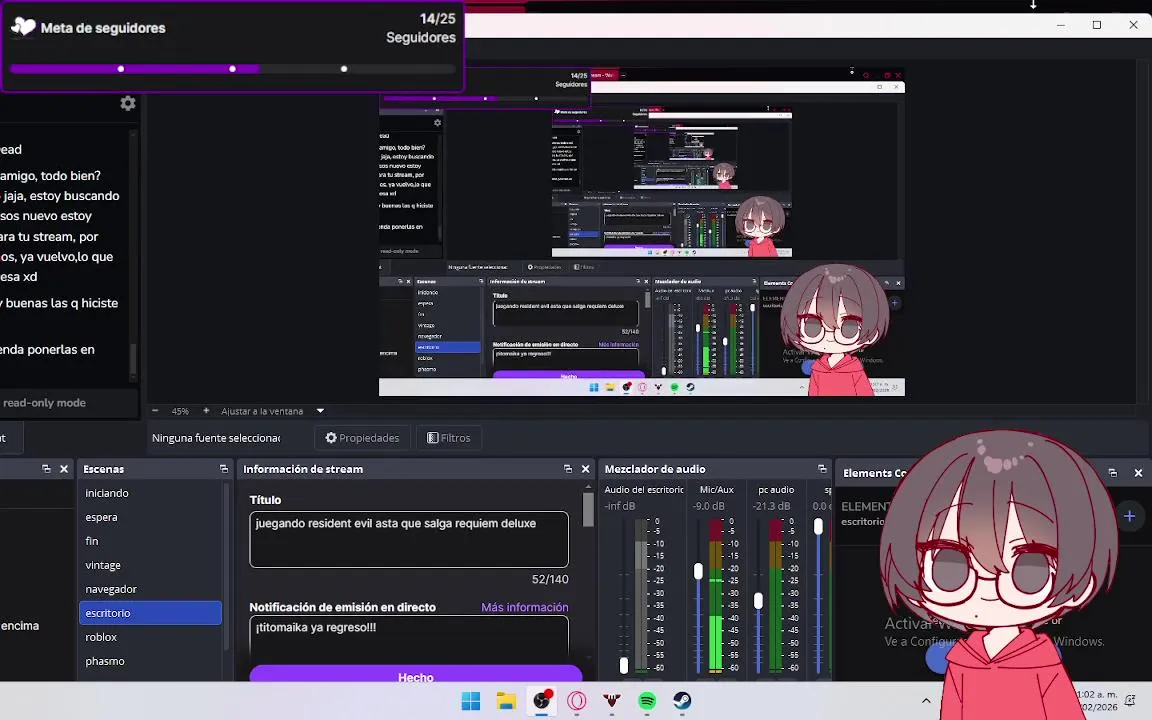Select the espera scene
This screenshot has height=720, width=1152.
point(150,517)
